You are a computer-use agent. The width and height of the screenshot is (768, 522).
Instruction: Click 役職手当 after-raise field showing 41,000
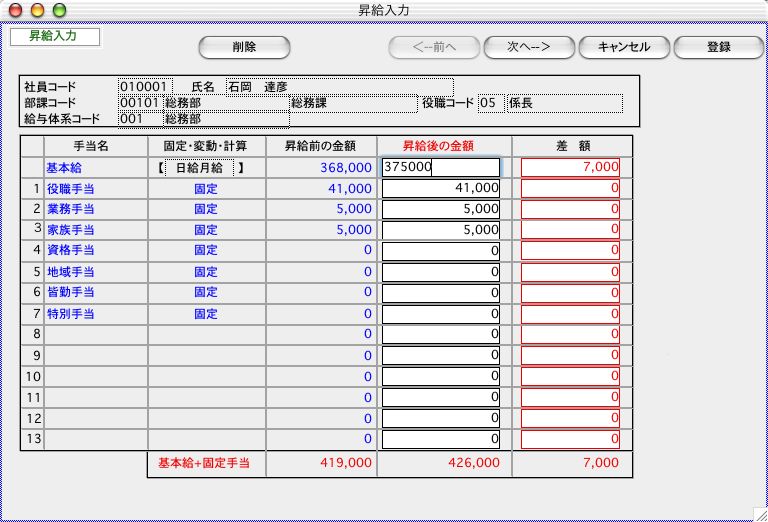coord(440,188)
